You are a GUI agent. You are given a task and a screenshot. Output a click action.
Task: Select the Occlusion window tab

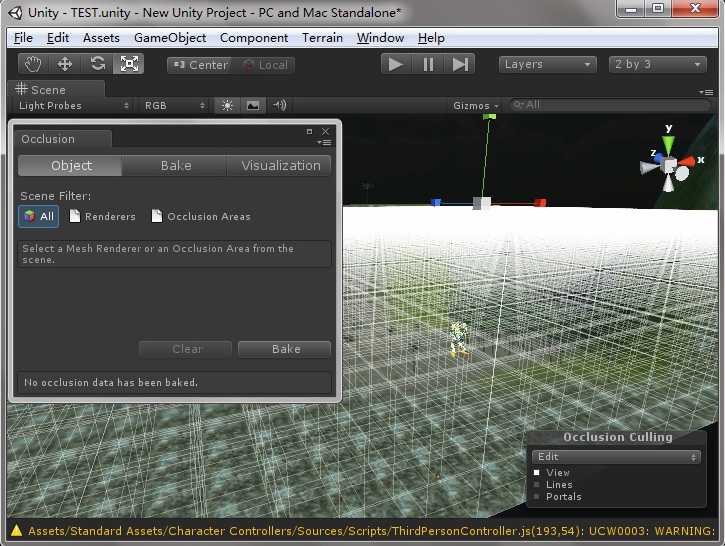point(62,139)
